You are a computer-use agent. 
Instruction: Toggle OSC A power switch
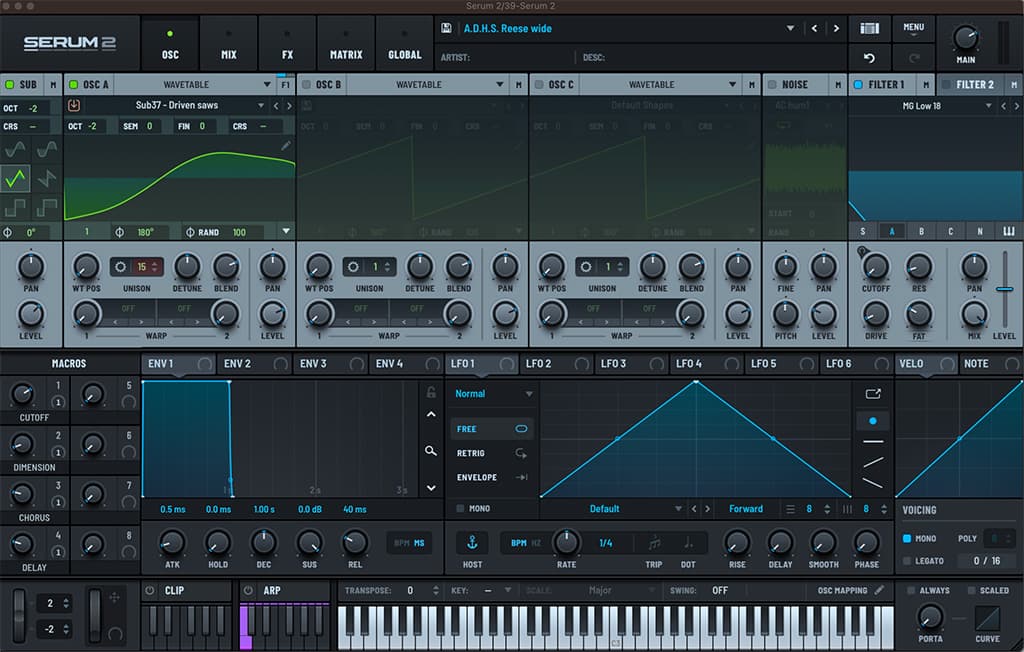[x=74, y=85]
